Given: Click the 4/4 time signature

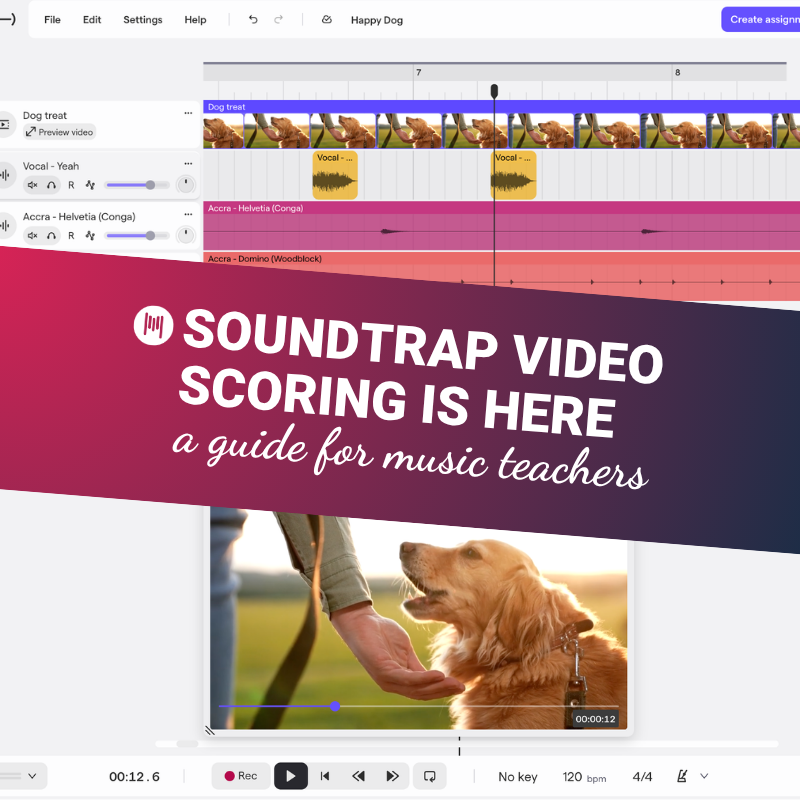Looking at the screenshot, I should pos(642,777).
